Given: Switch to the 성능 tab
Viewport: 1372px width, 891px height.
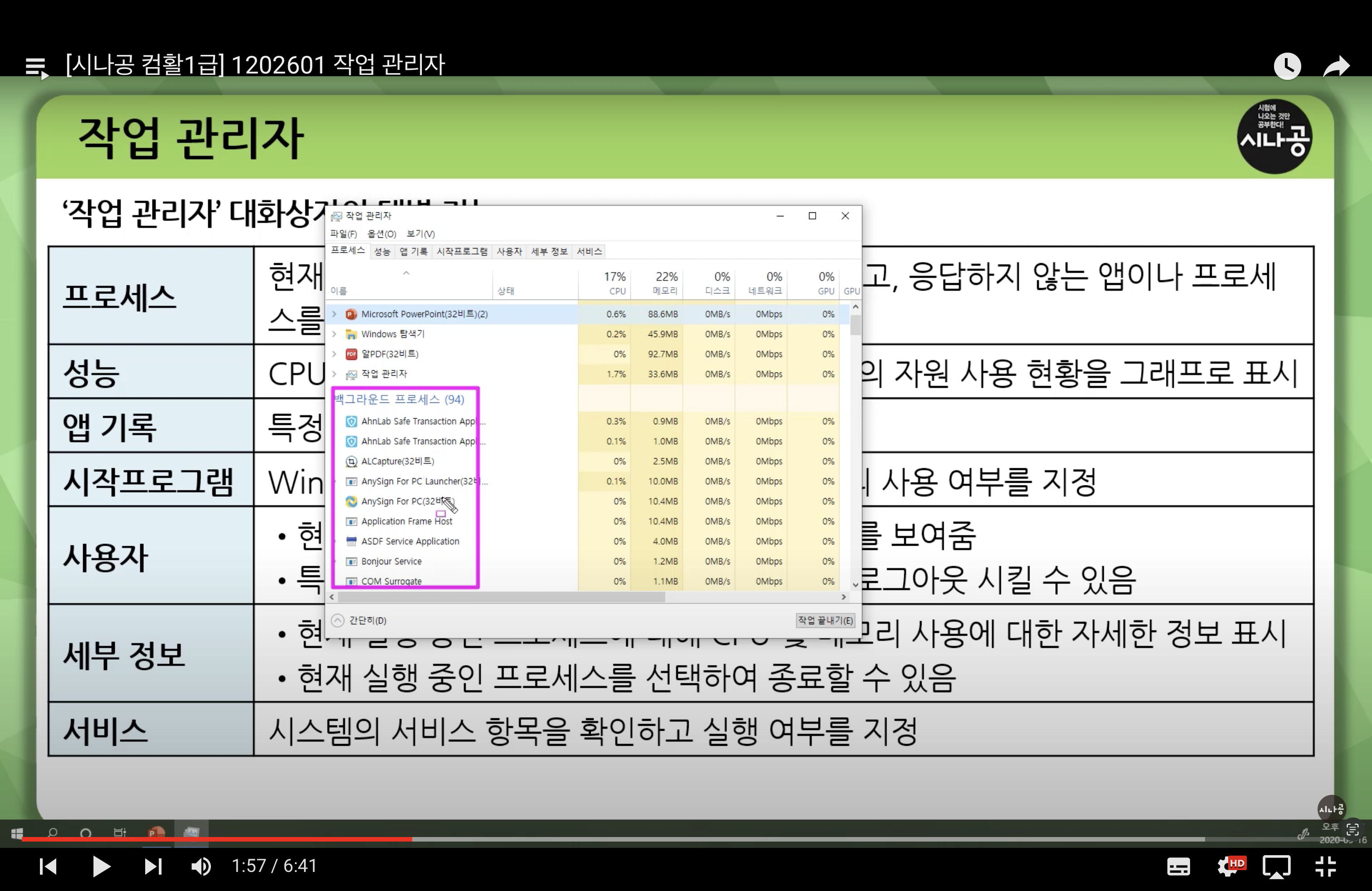Looking at the screenshot, I should [382, 252].
